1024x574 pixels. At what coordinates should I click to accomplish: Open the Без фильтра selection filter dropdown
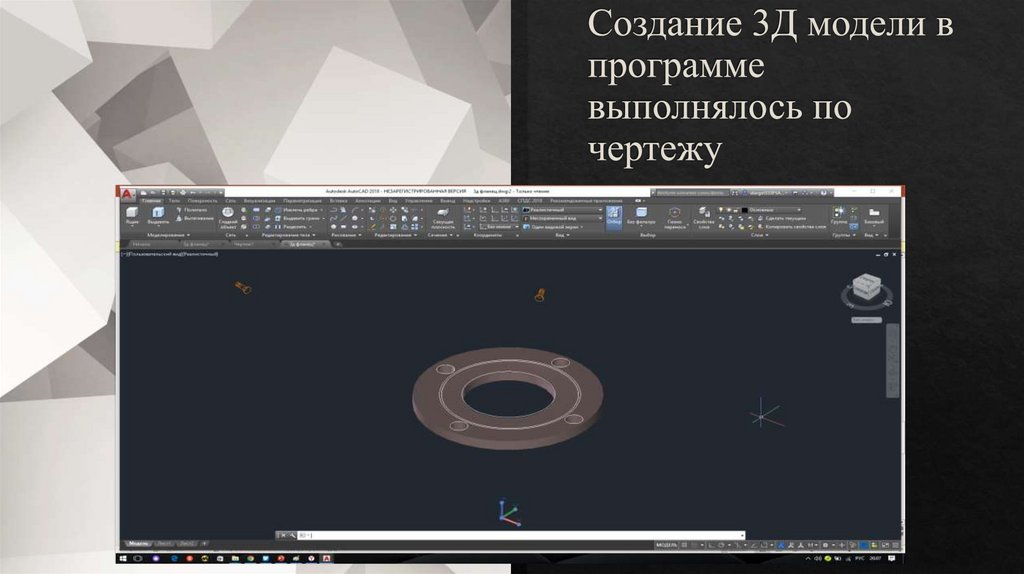point(641,218)
